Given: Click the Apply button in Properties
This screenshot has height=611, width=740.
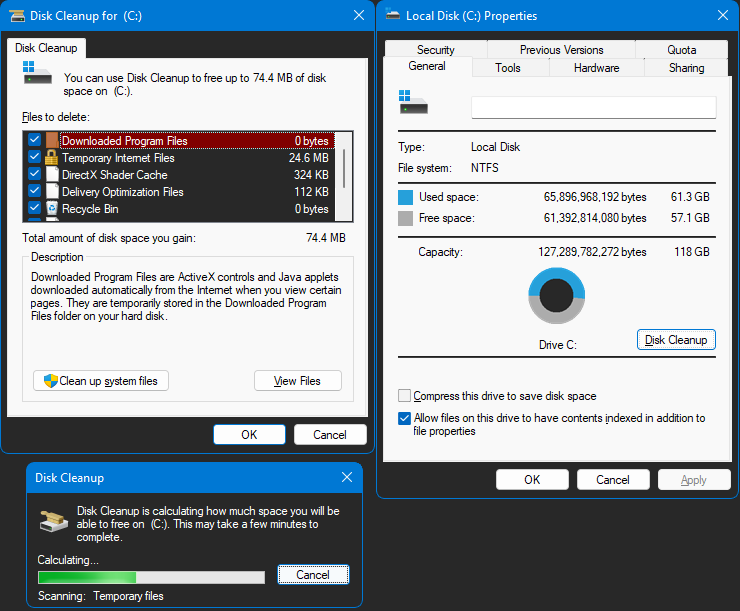Looking at the screenshot, I should tap(694, 480).
